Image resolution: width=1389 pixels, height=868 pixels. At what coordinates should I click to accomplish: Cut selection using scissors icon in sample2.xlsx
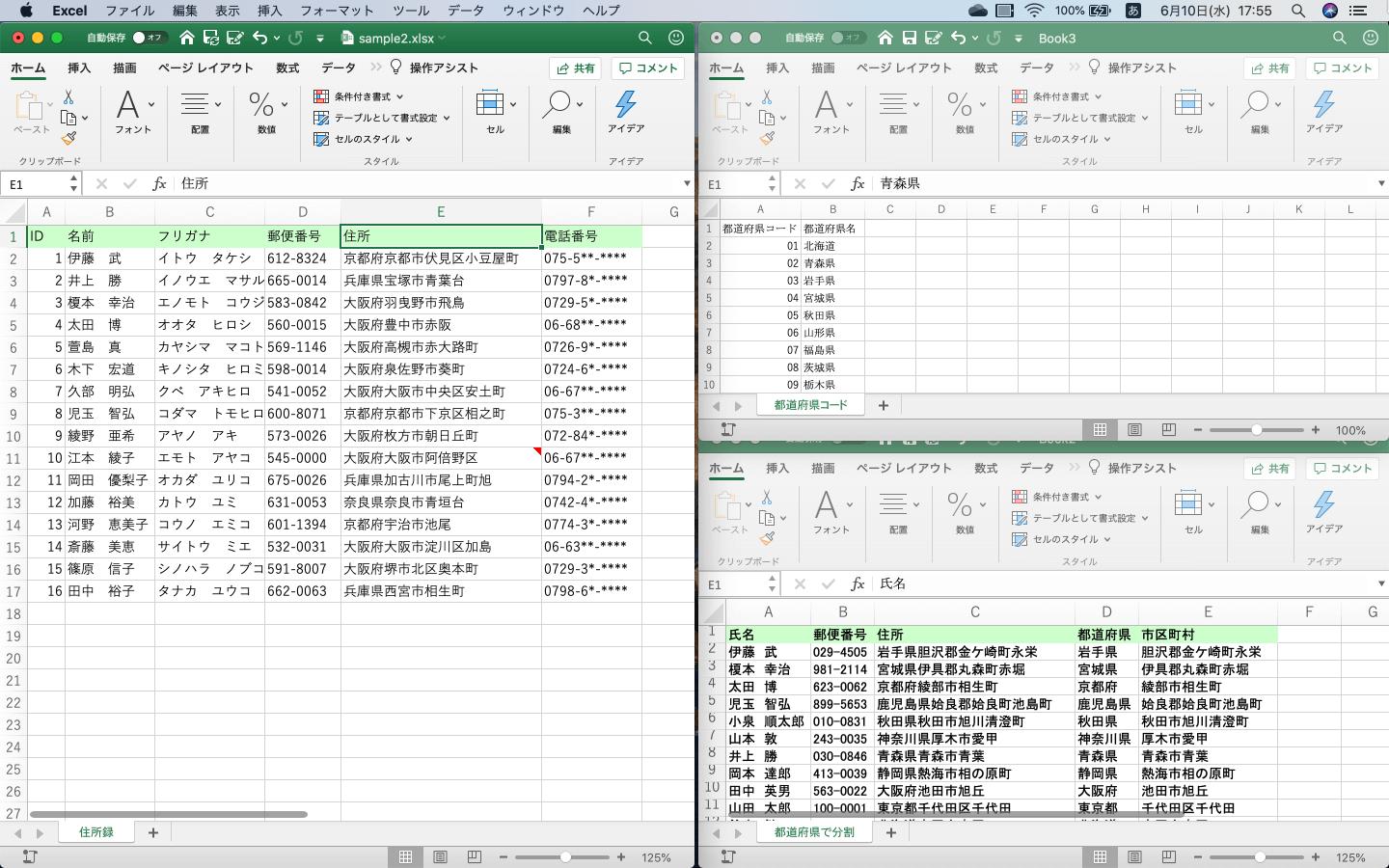coord(68,97)
